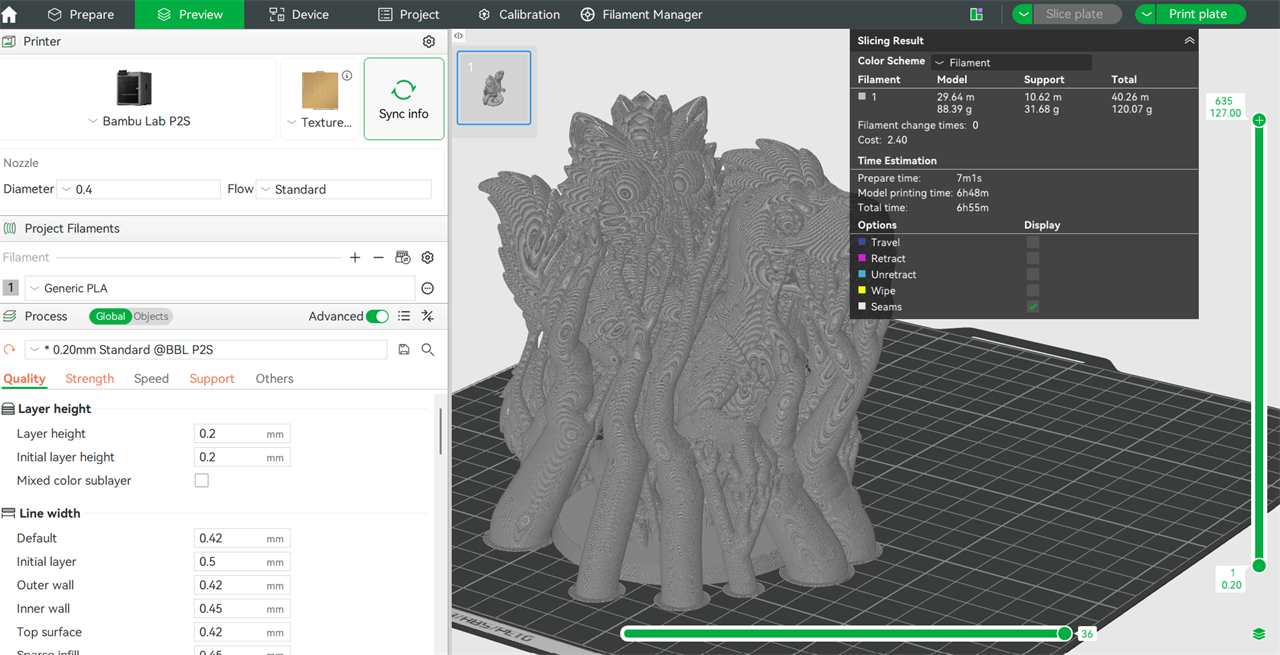Viewport: 1280px width, 655px height.
Task: Switch to Prepare tab
Action: [80, 14]
